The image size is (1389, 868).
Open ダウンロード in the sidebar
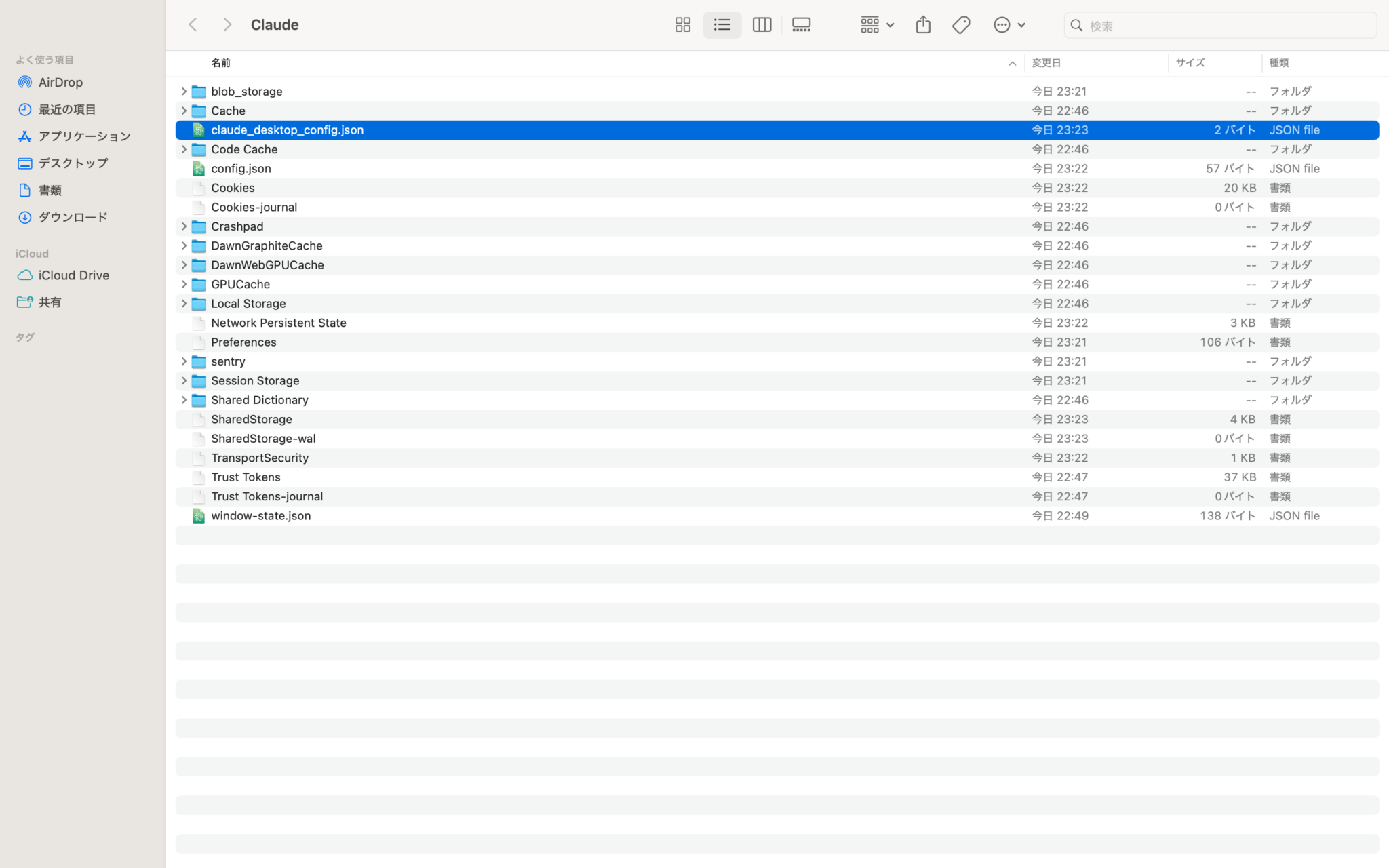click(73, 217)
